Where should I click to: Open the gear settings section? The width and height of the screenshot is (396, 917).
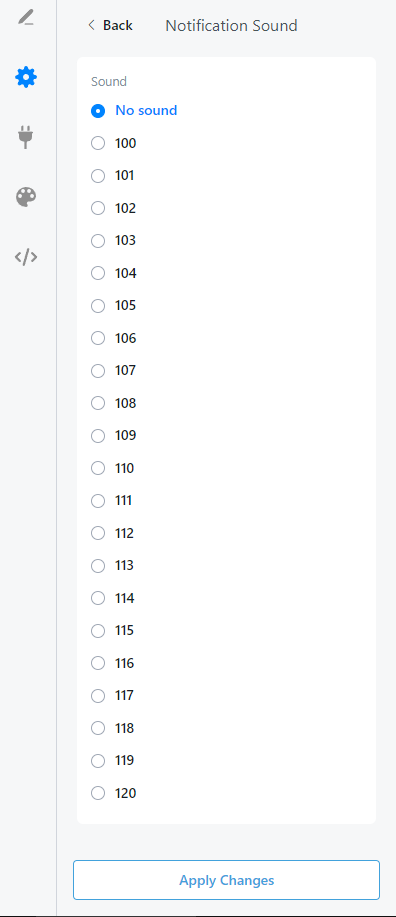tap(26, 77)
